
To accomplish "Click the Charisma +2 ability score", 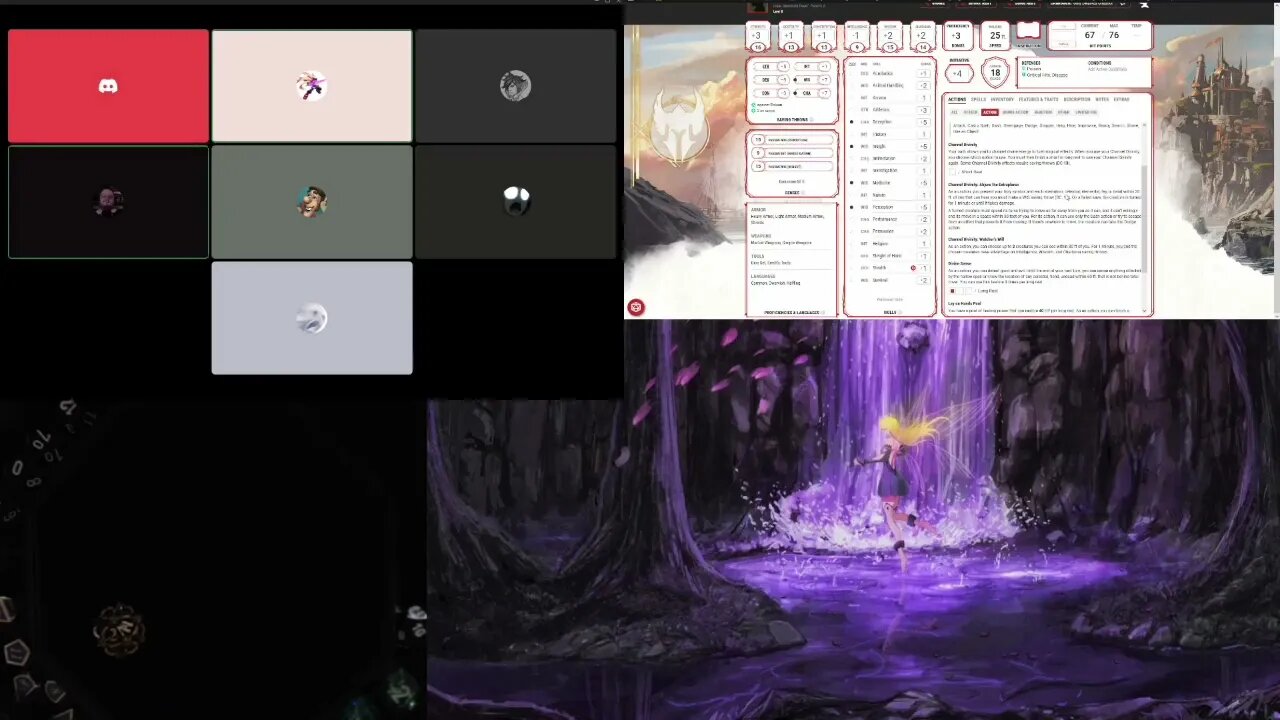I will pos(921,36).
